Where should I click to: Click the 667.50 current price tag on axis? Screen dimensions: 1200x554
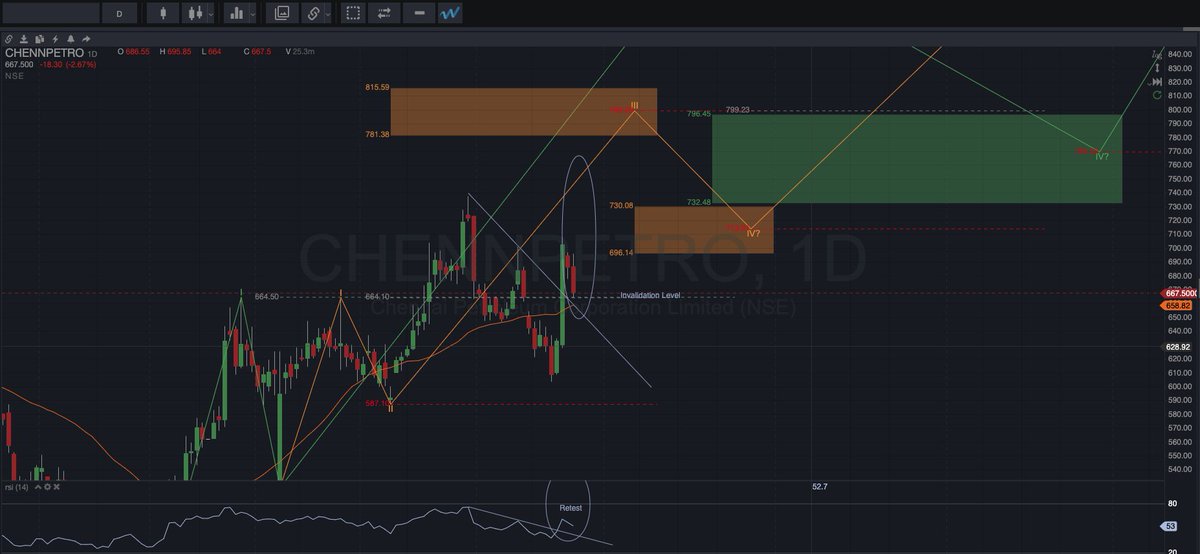pos(1180,293)
